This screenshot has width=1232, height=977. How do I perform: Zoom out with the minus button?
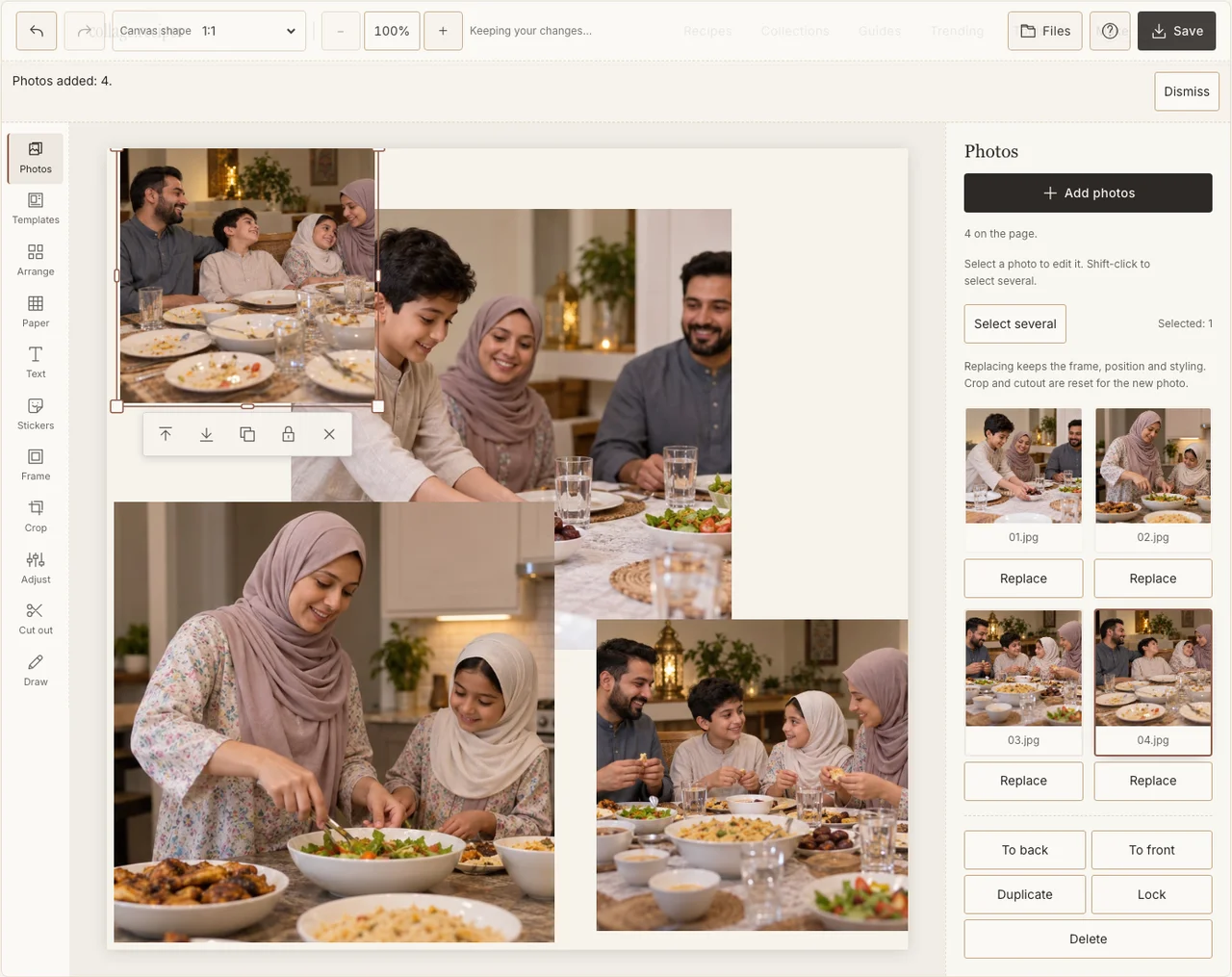[x=340, y=31]
